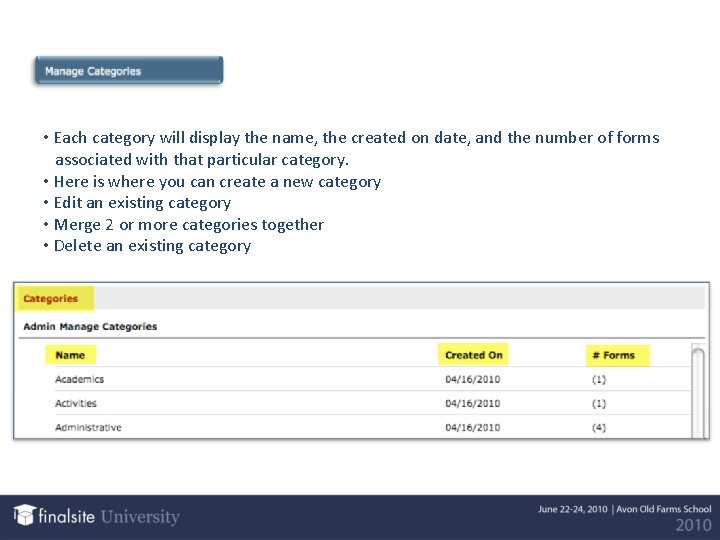Screen dimensions: 720x540
Task: Select the Activities category row
Action: point(373,403)
